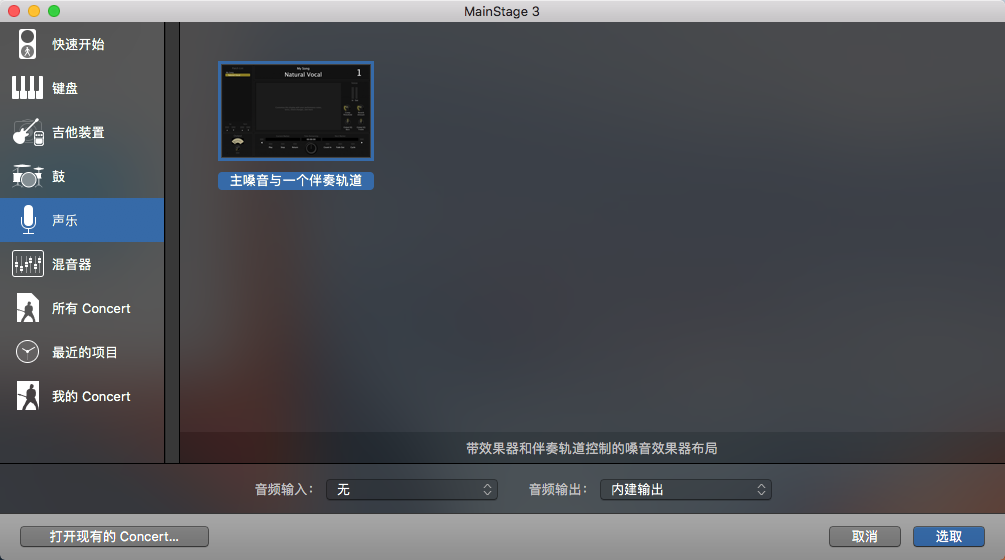Switch to the 鼓 category

point(82,176)
